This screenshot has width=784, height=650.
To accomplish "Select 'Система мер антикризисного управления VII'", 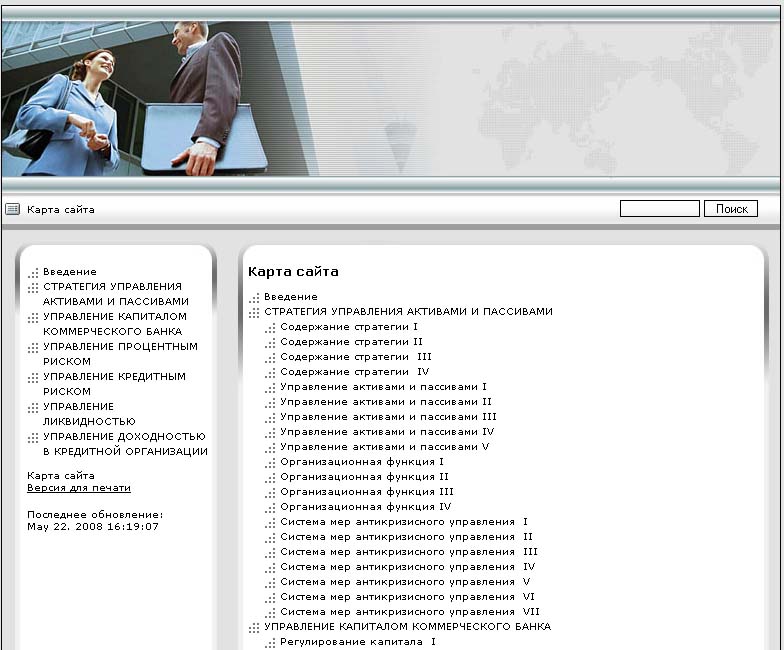I will pos(409,612).
